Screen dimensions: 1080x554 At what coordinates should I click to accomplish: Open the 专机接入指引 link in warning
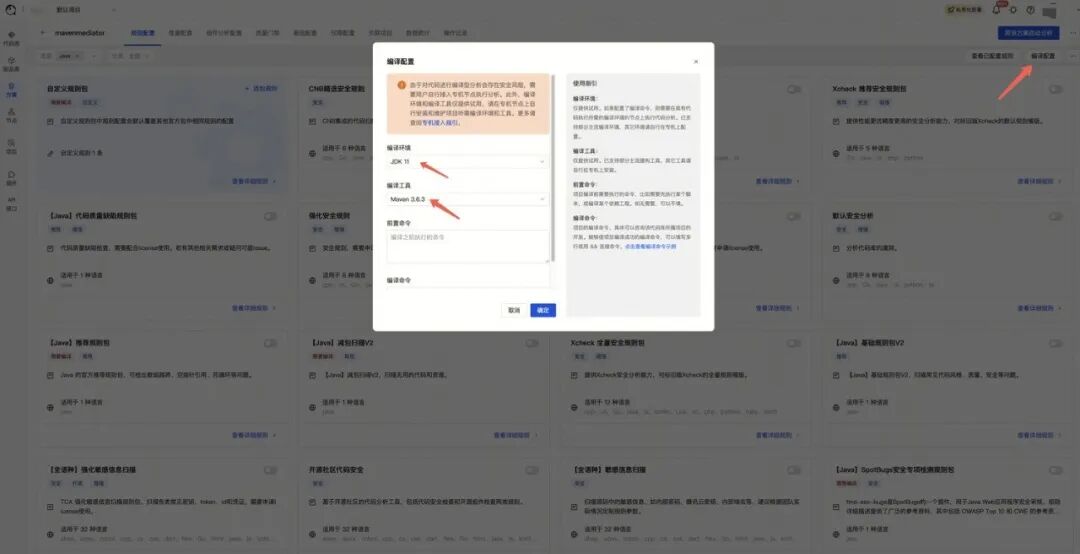(x=439, y=123)
